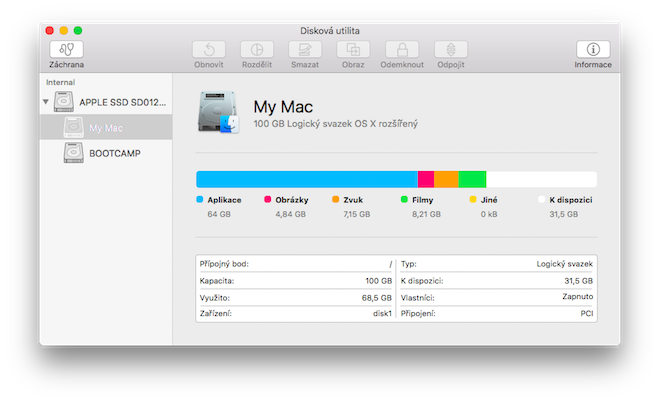Click the 7,15 GB value
Viewport: 660px width, 402px height.
[x=357, y=214]
